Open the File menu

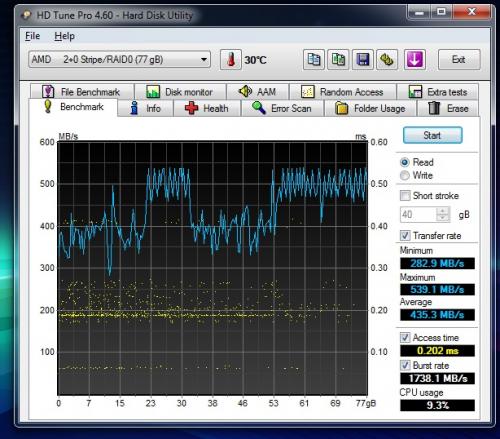coord(33,36)
